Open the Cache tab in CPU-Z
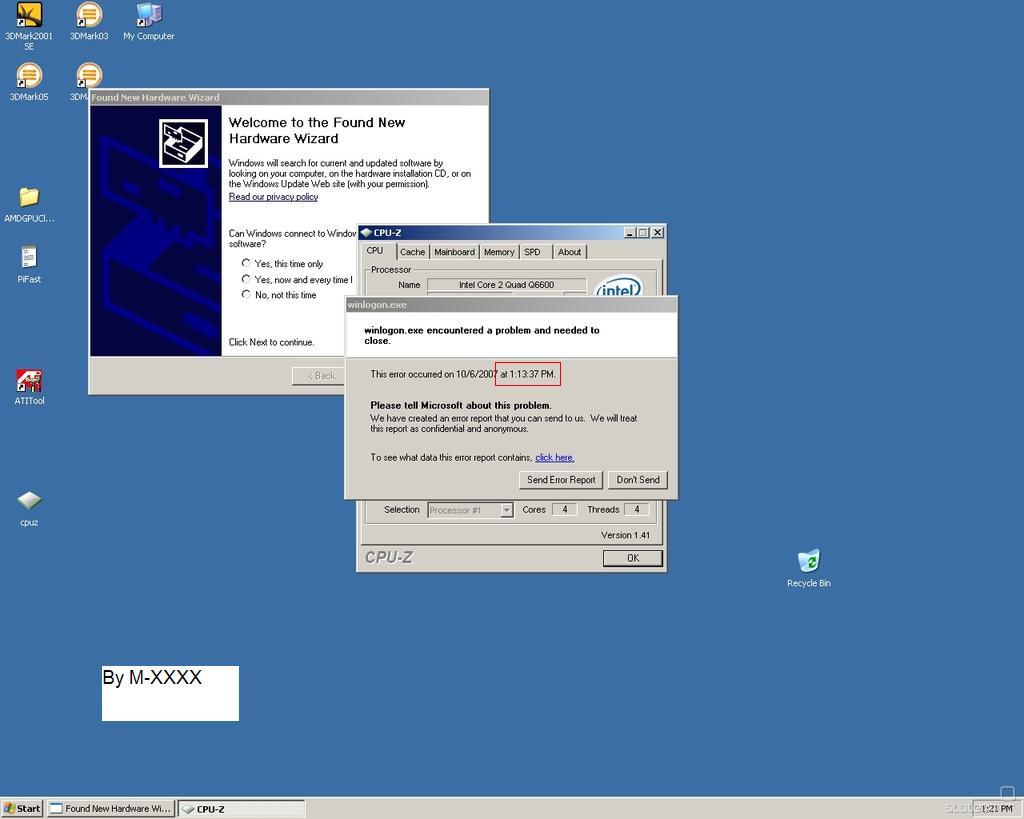The height and width of the screenshot is (819, 1024). point(413,252)
